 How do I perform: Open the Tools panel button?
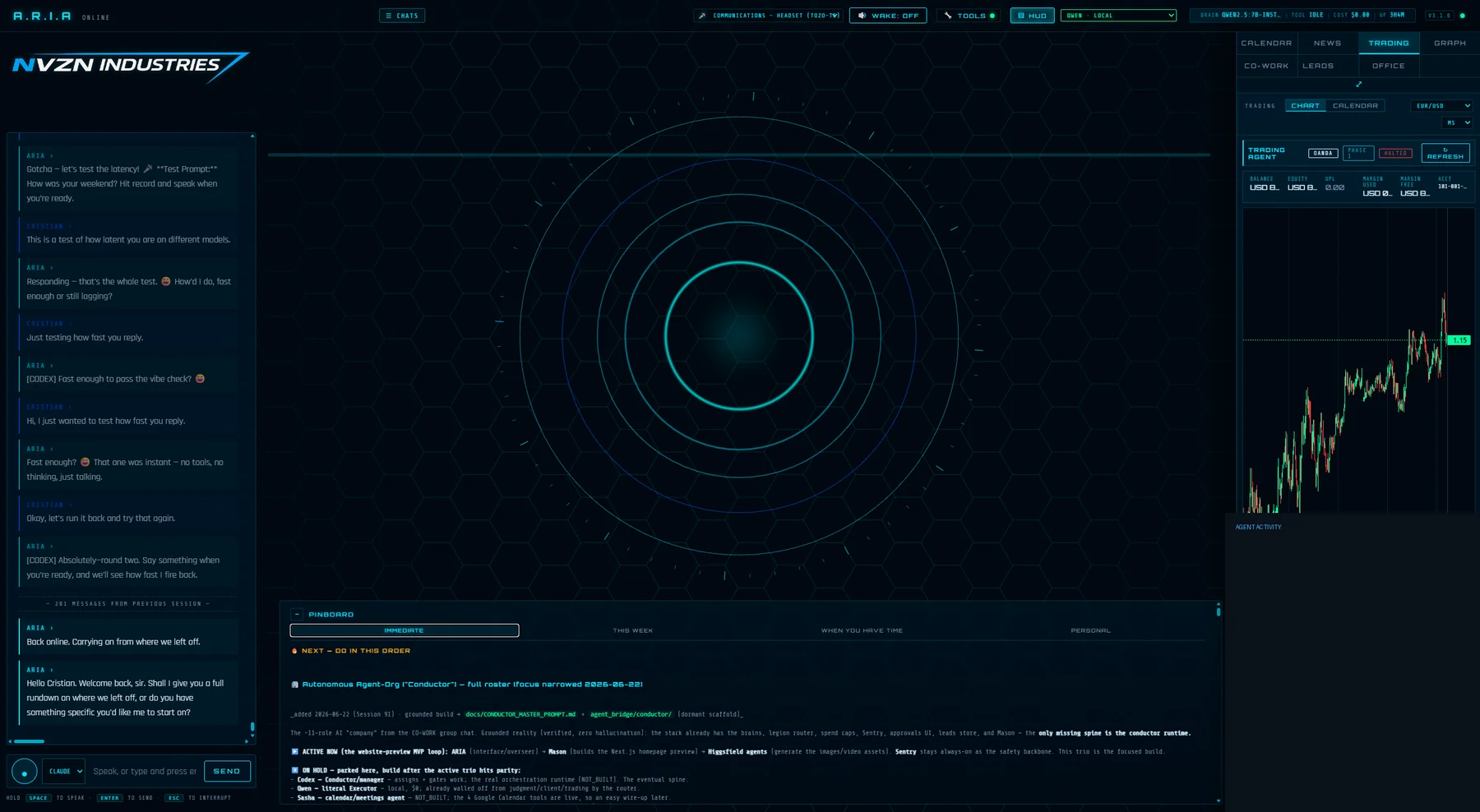pyautogui.click(x=969, y=16)
